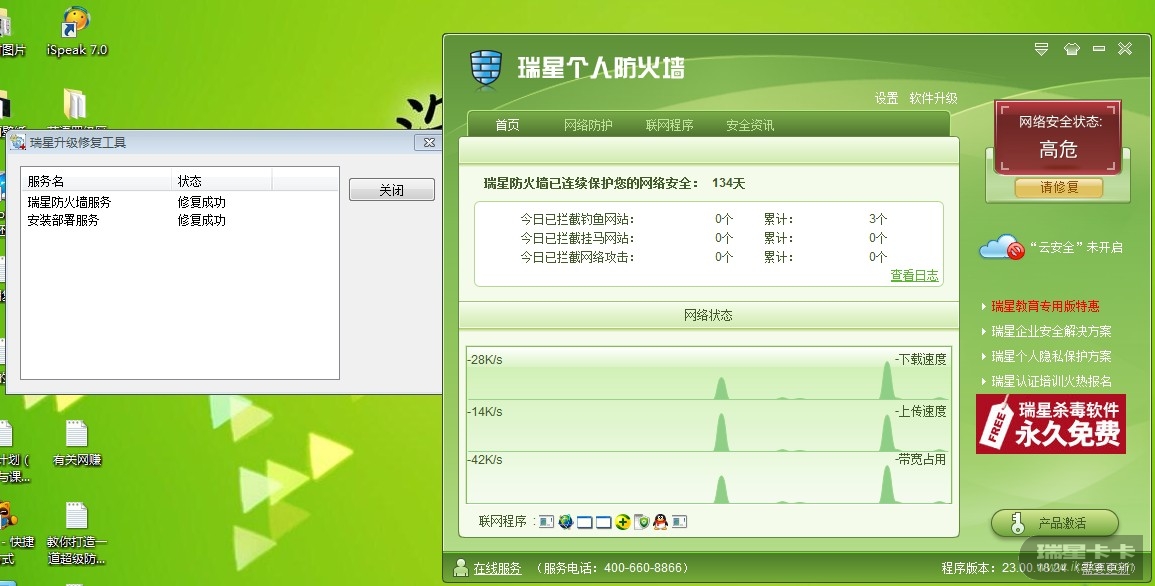Select the blue window icon left of green plus
This screenshot has width=1155, height=586.
[603, 522]
